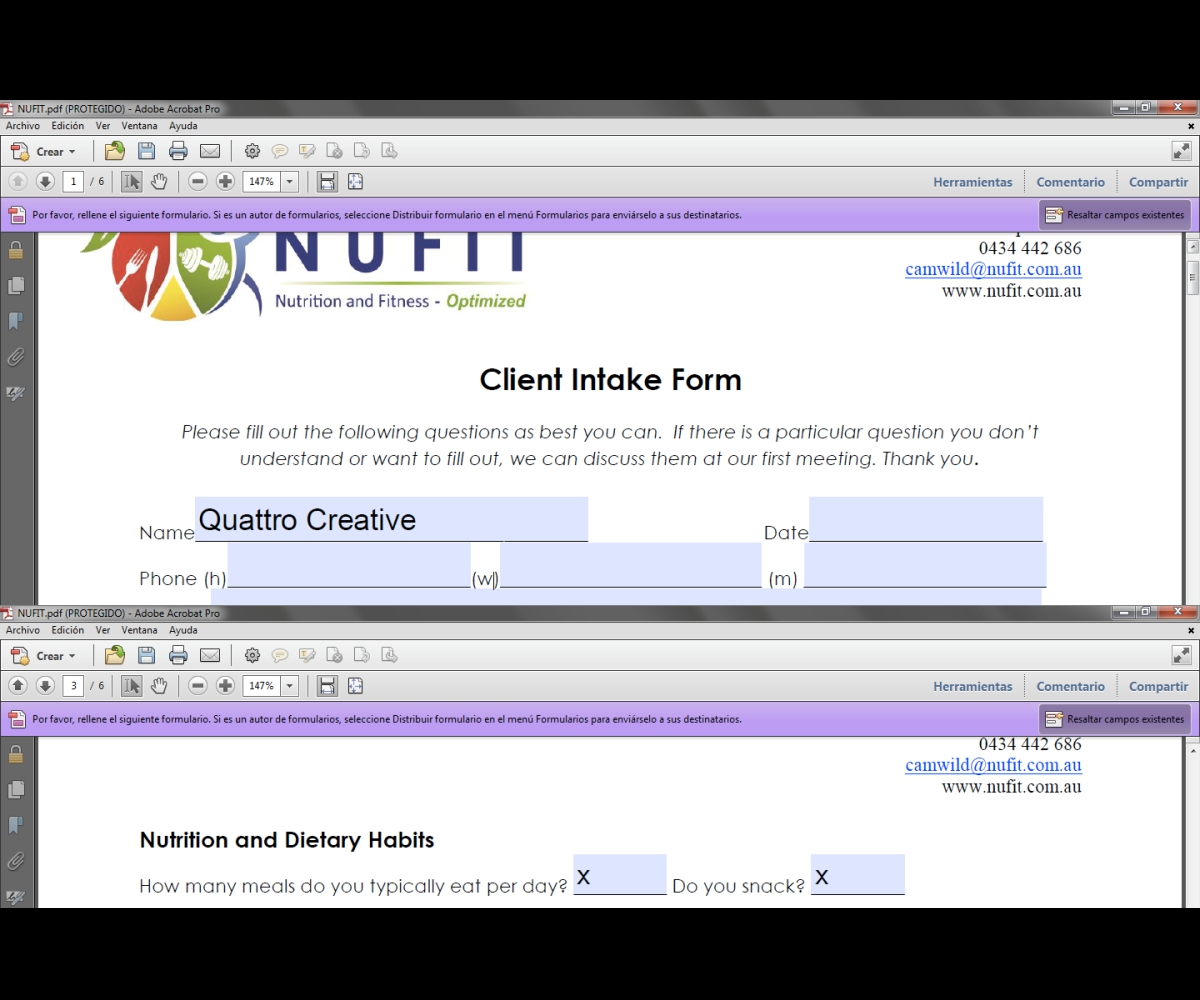Print the document from the page 1 window toolbar
The image size is (1200, 1000).
[x=179, y=152]
